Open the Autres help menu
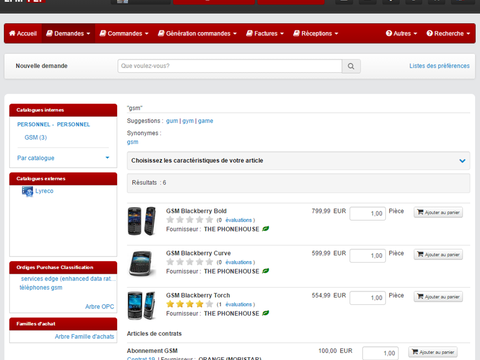Viewport: 480px width, 360px height. (x=401, y=33)
